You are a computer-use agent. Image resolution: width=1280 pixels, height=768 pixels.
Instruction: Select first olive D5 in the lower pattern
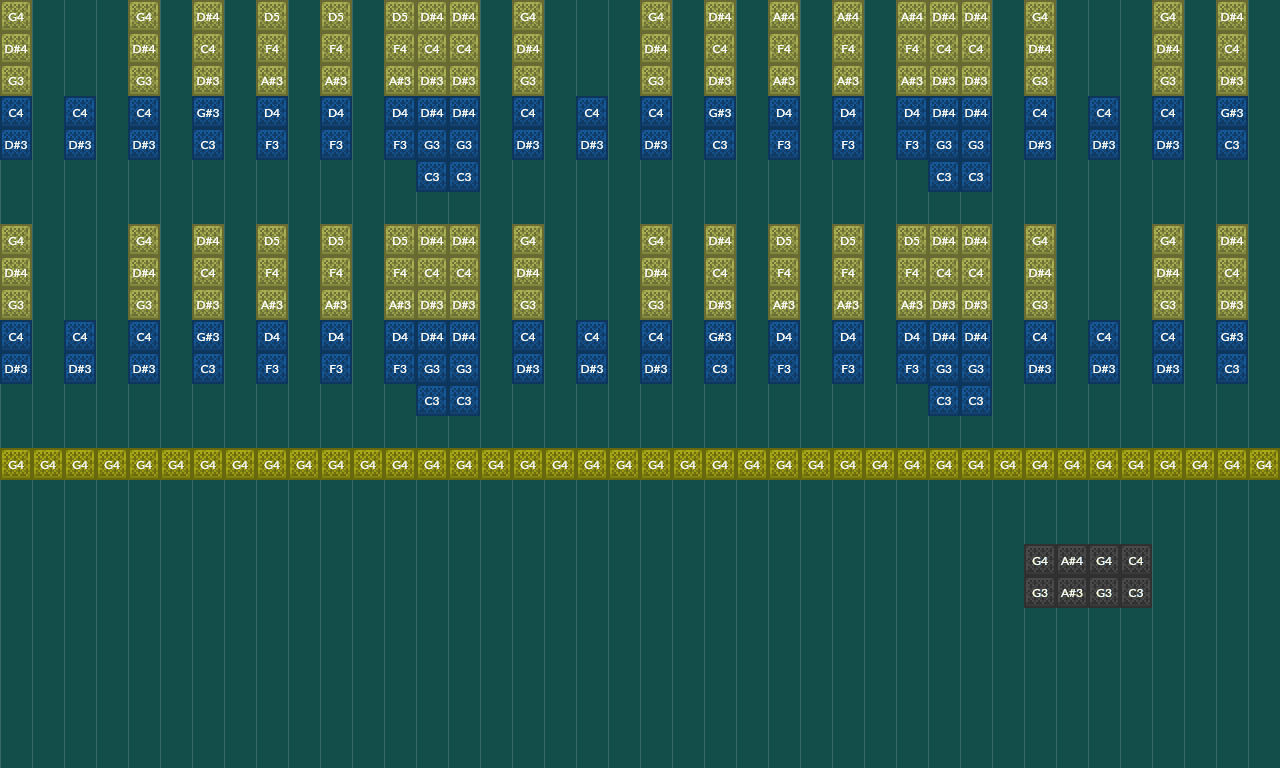(272, 241)
